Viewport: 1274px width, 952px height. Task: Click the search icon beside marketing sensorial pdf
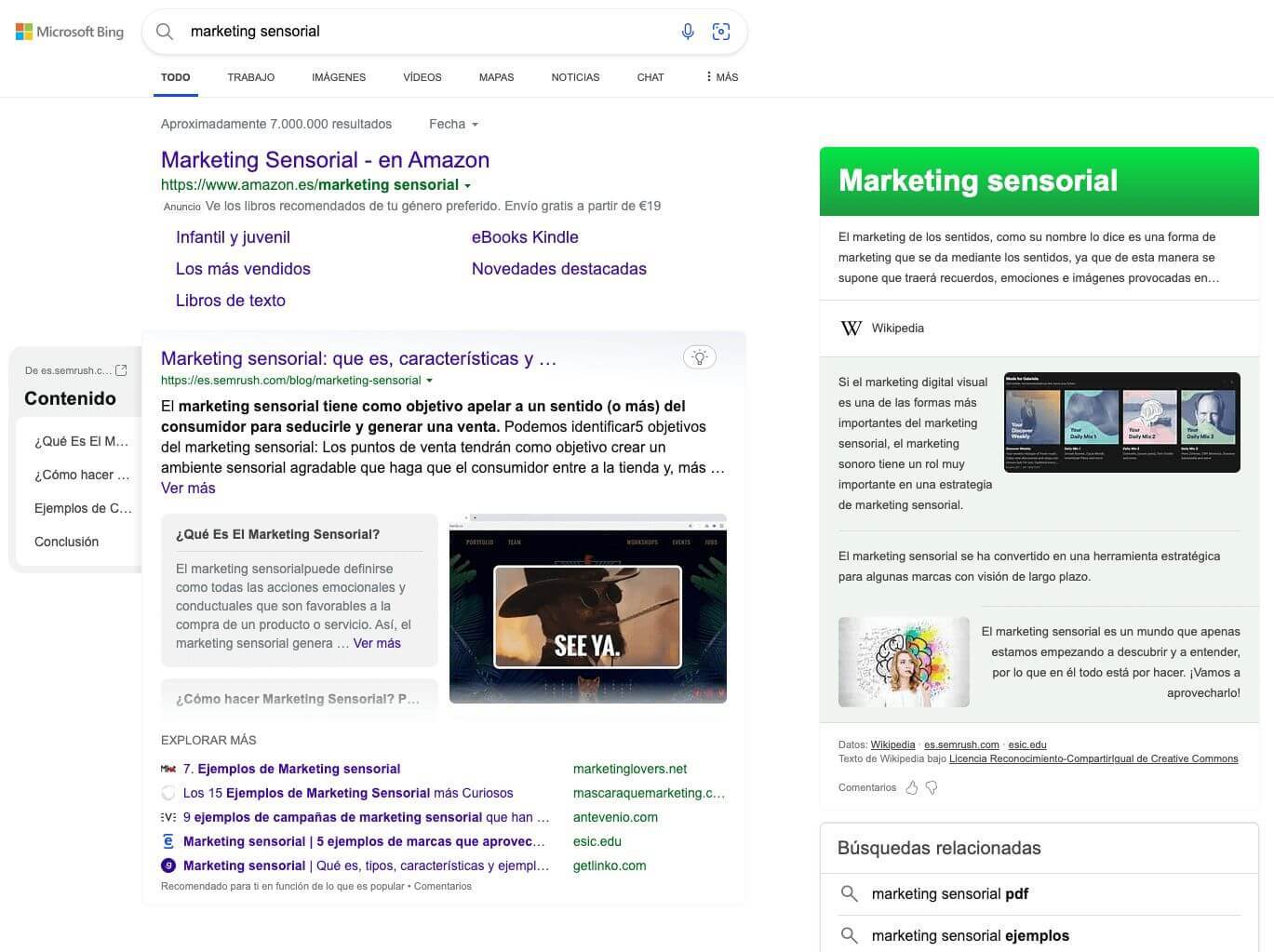pyautogui.click(x=850, y=893)
